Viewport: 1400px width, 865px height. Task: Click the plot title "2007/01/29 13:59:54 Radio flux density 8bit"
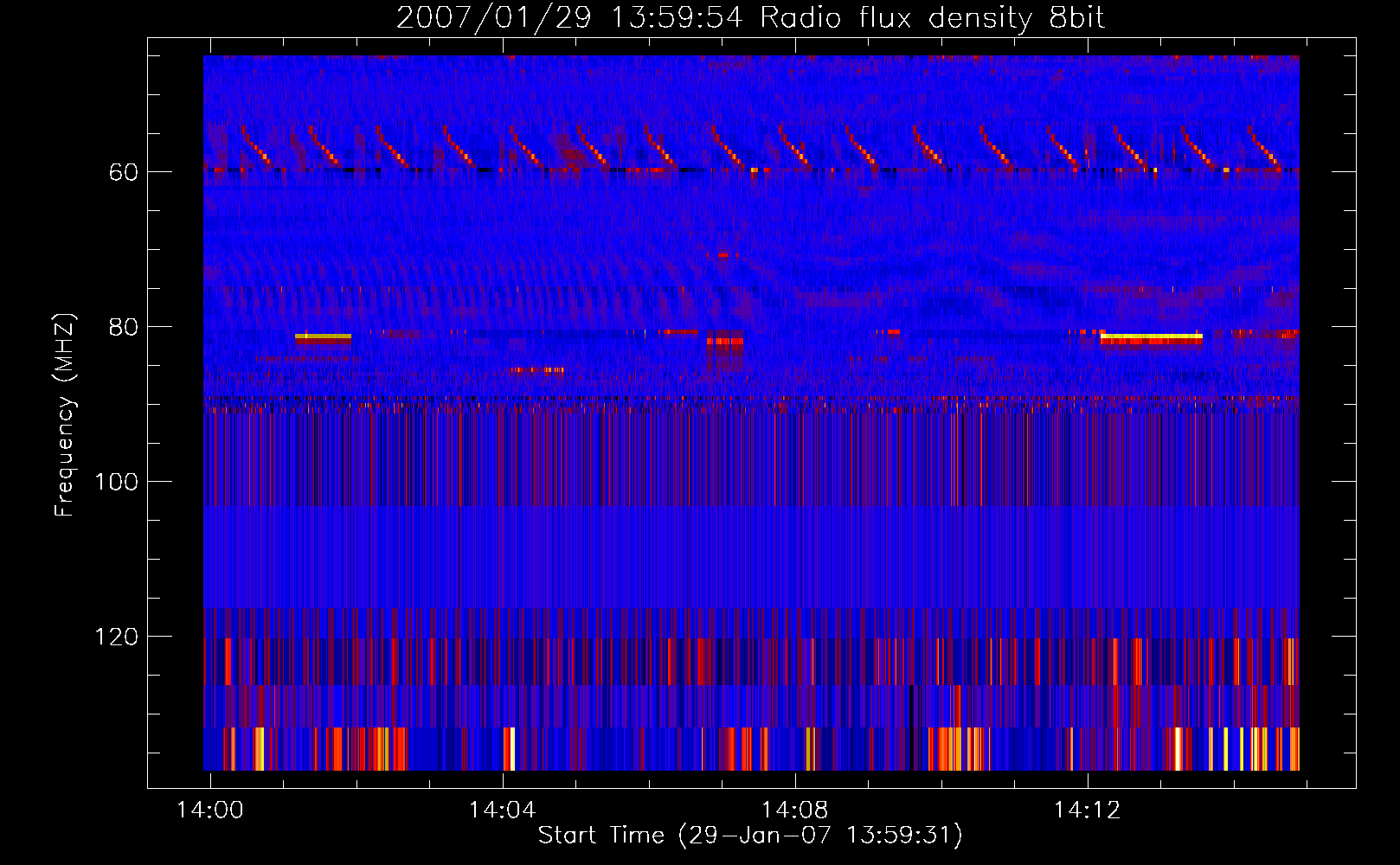750,17
